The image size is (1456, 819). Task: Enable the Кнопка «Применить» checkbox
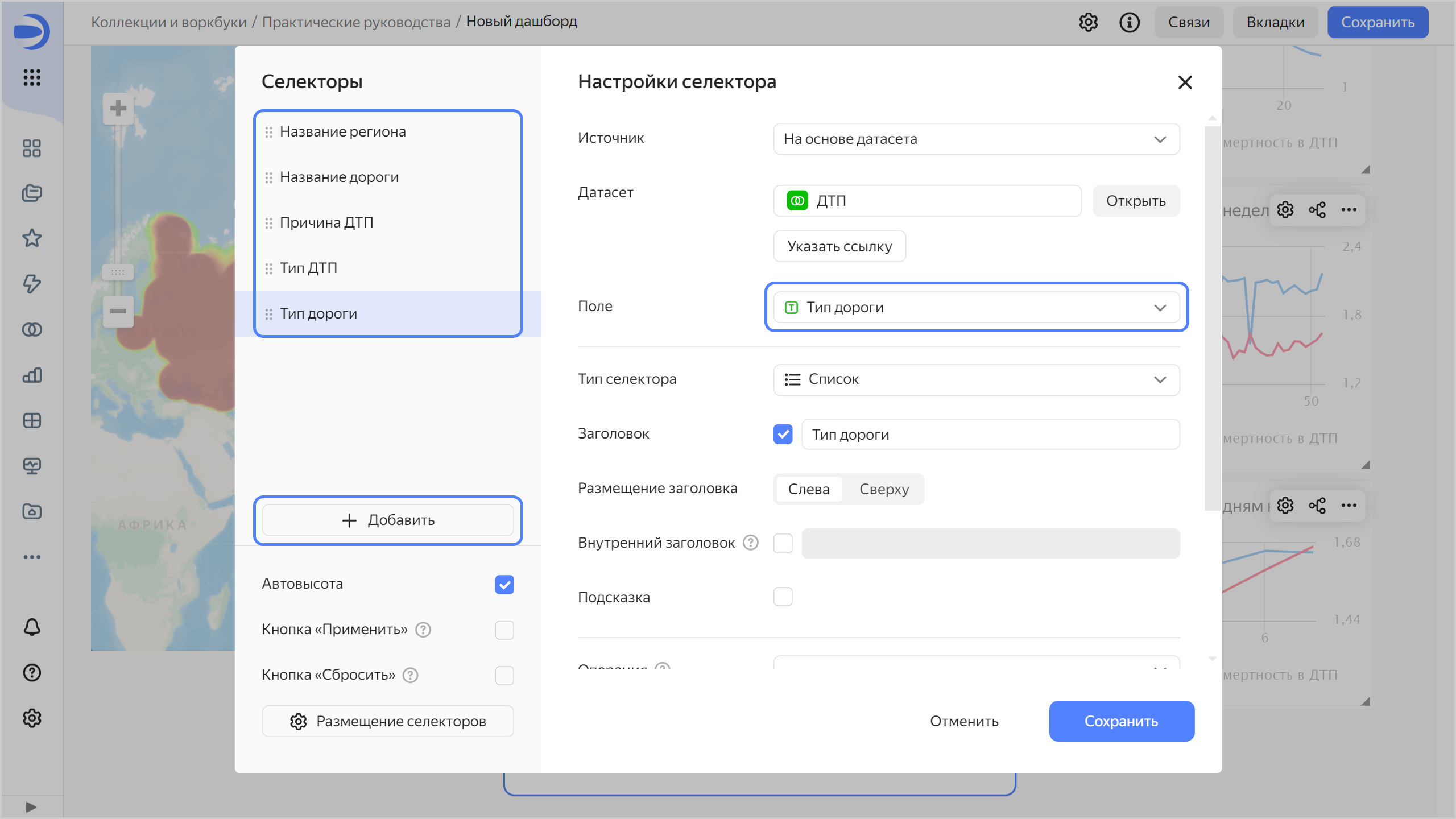[x=504, y=630]
